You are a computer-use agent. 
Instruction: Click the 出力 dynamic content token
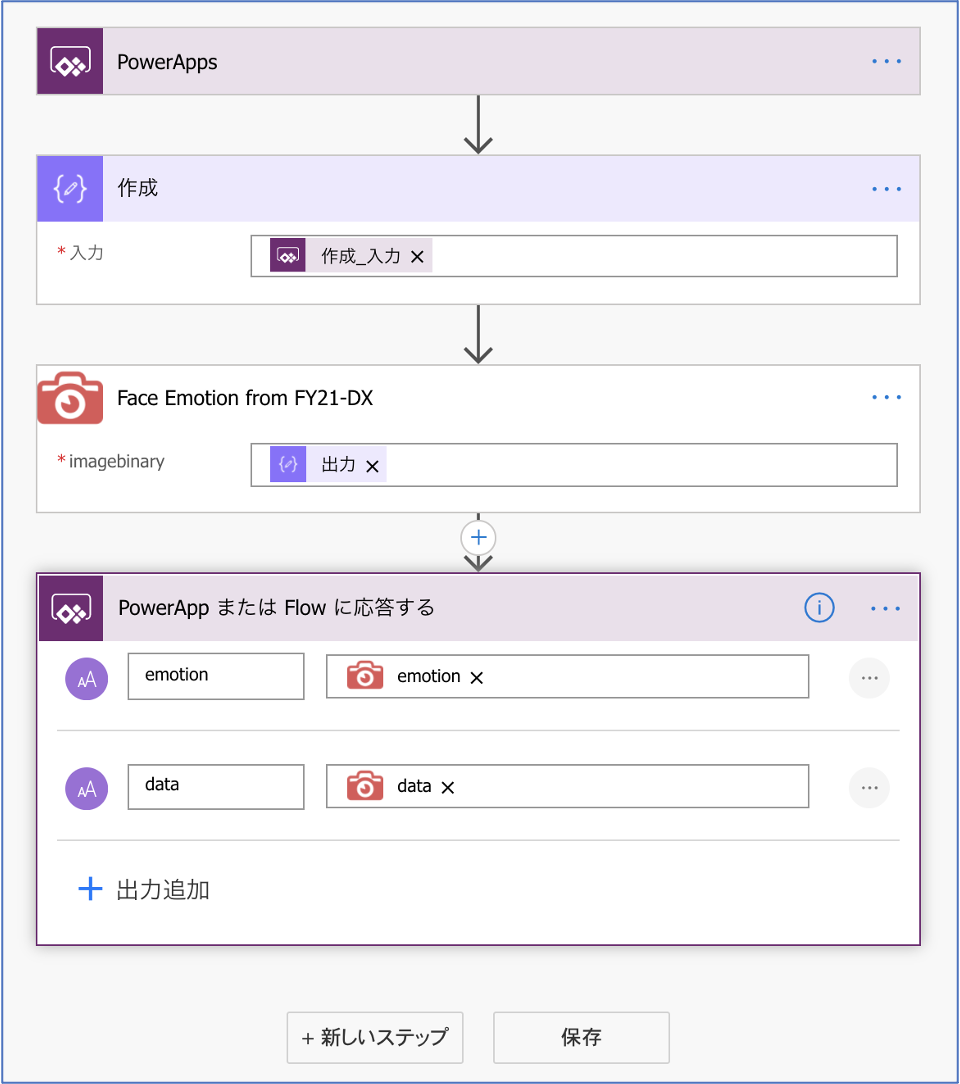(328, 464)
